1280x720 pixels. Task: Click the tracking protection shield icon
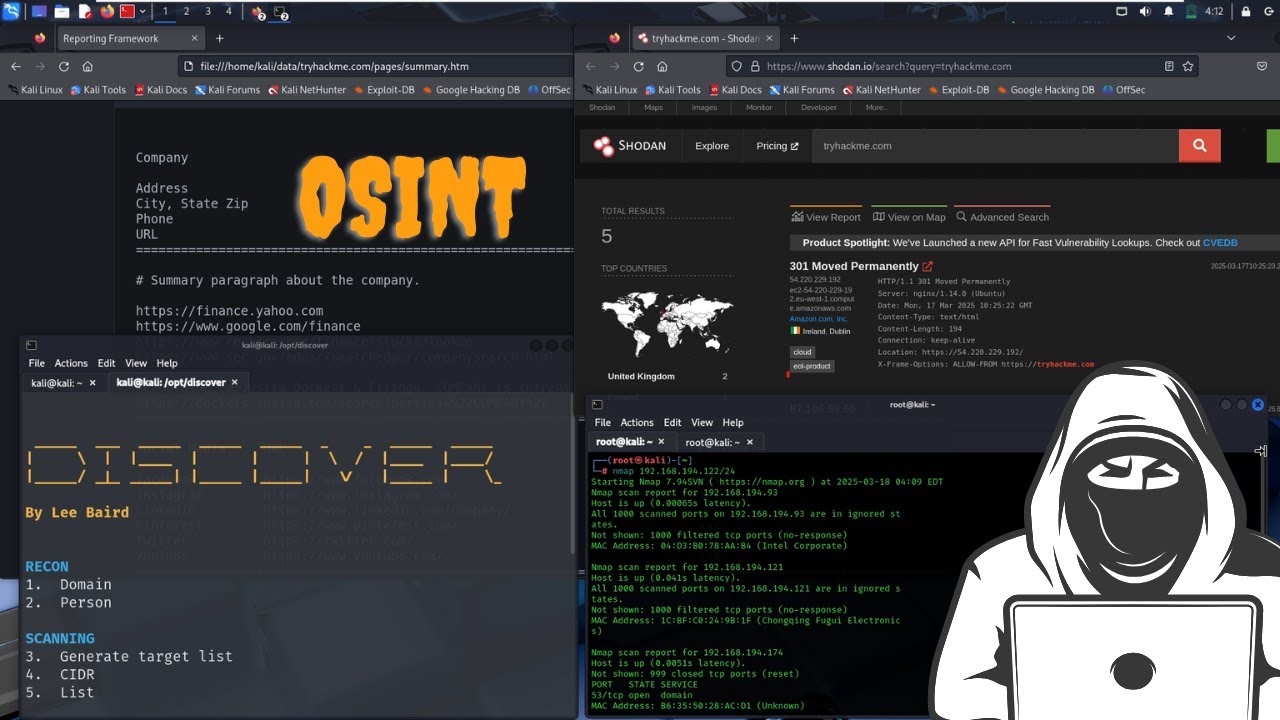click(738, 66)
